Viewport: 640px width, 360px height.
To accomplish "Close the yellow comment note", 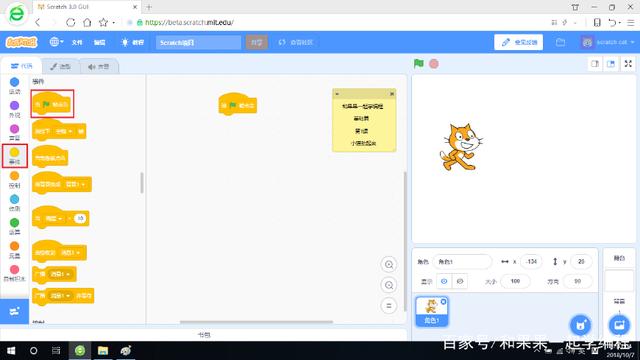I will pyautogui.click(x=392, y=94).
